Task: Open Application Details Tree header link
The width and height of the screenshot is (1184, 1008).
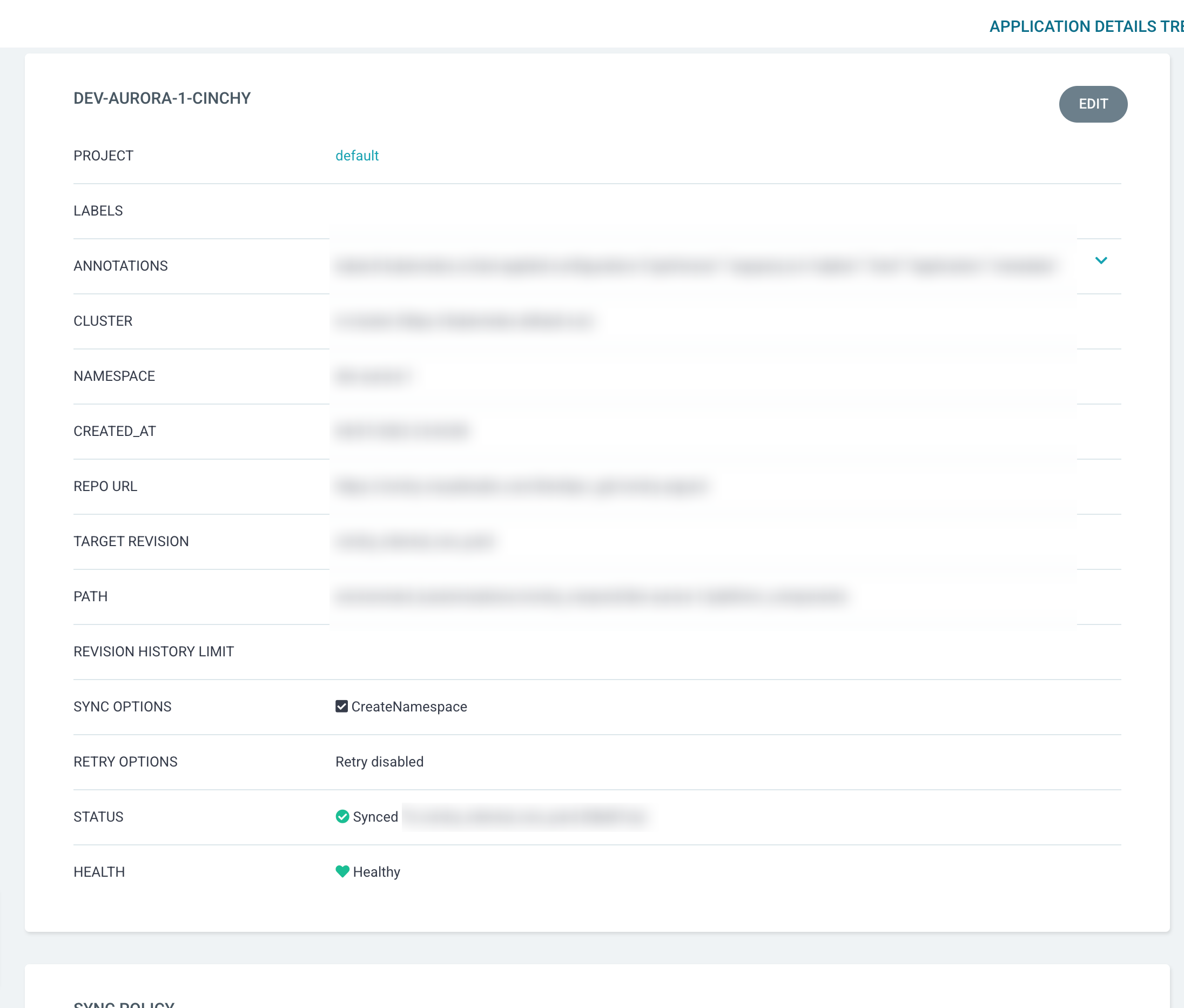Action: (1086, 26)
